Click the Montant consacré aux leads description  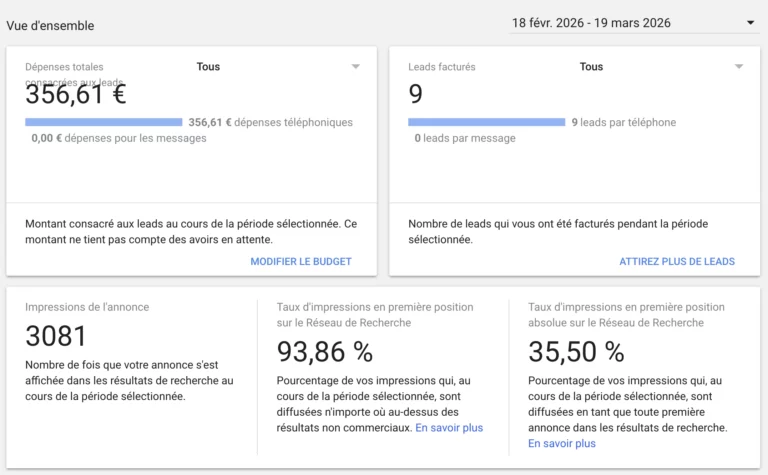click(x=191, y=232)
